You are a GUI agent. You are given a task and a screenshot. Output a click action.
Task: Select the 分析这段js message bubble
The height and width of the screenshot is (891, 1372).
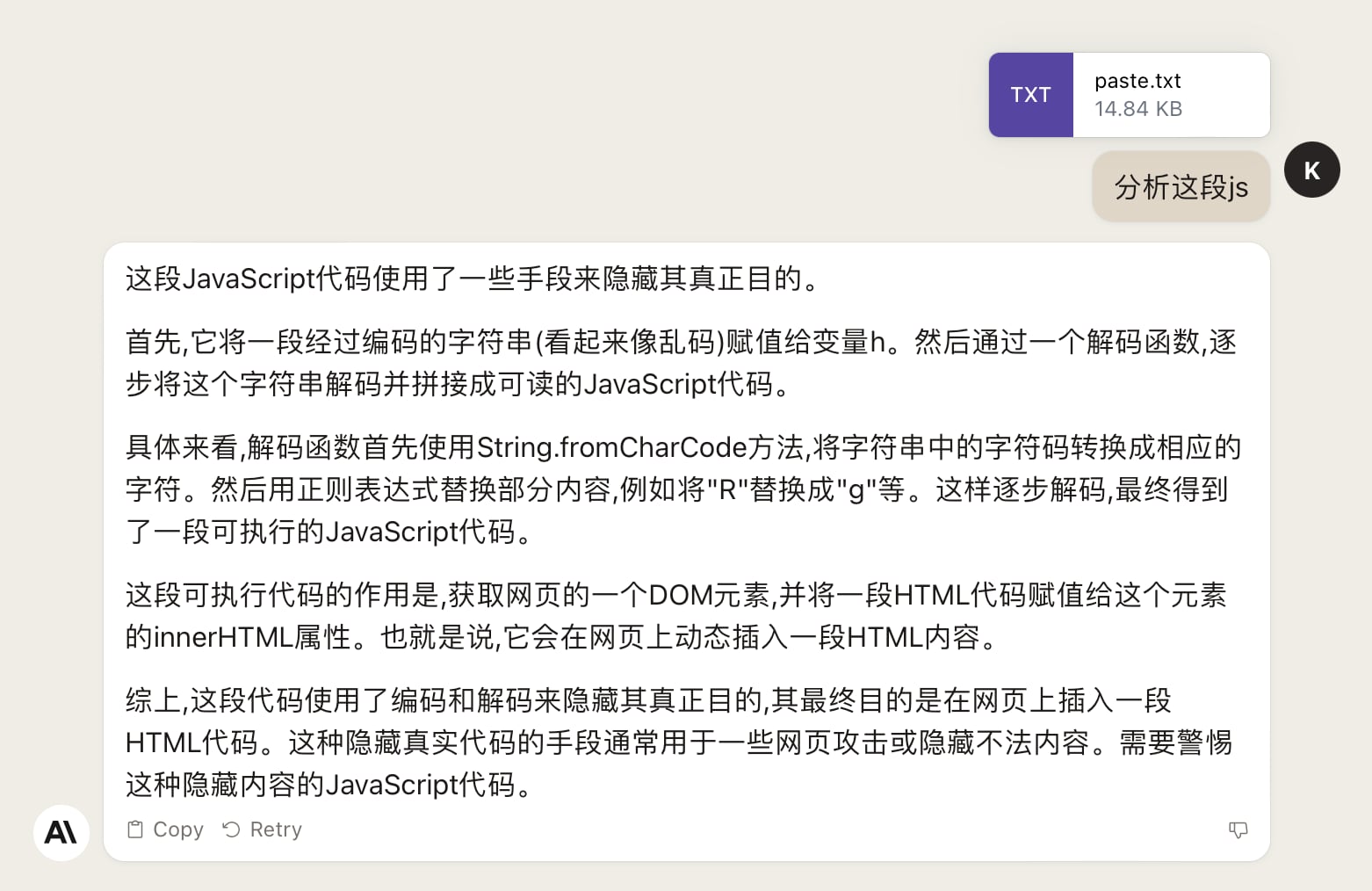pos(1181,186)
